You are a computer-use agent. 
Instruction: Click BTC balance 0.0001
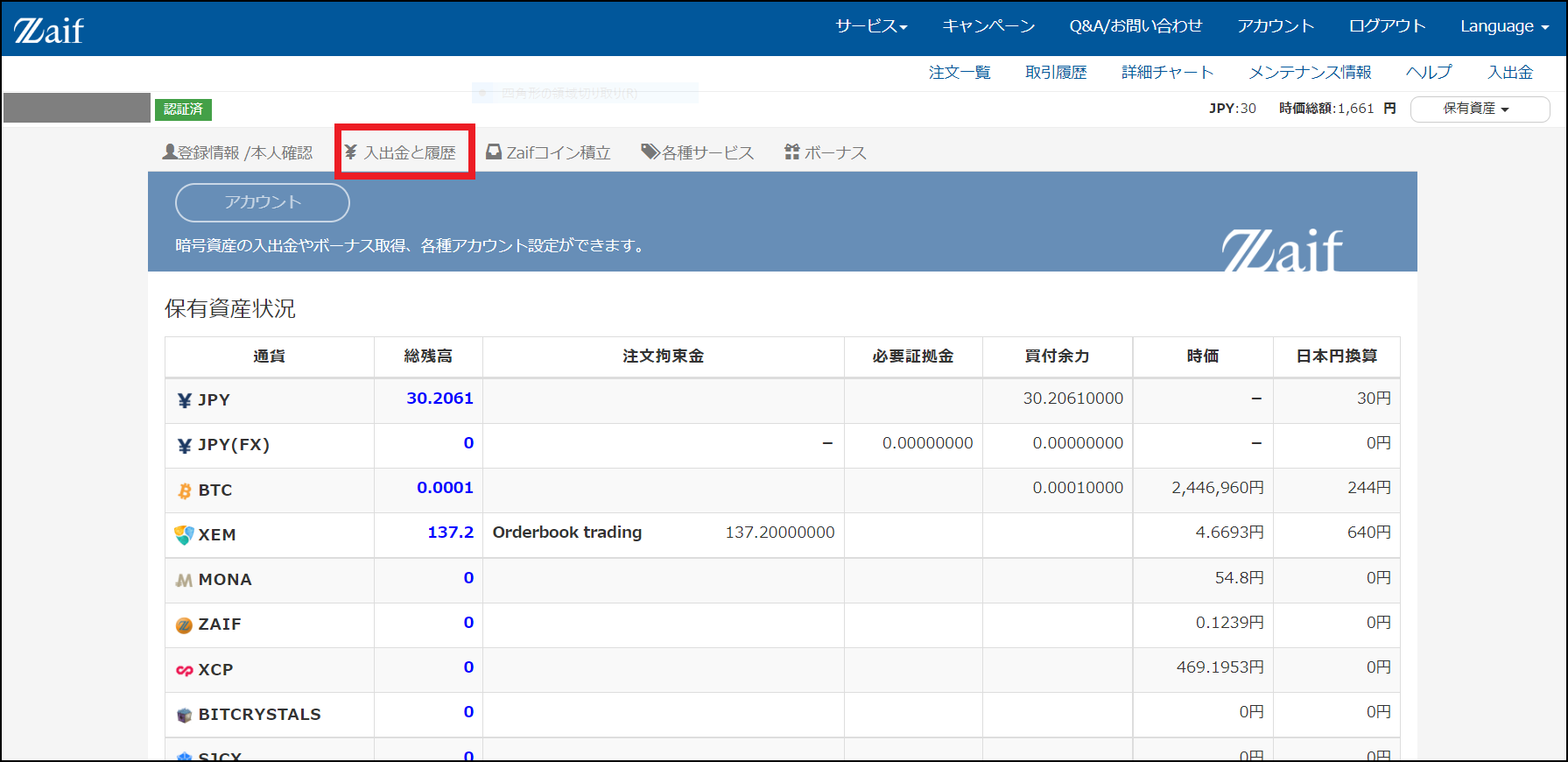point(445,488)
